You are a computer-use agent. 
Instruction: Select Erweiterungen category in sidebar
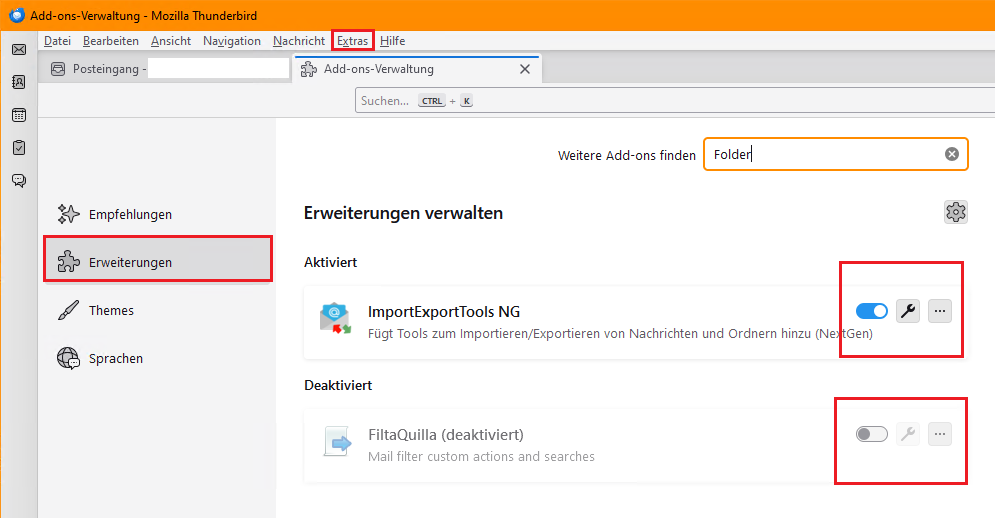pyautogui.click(x=158, y=262)
